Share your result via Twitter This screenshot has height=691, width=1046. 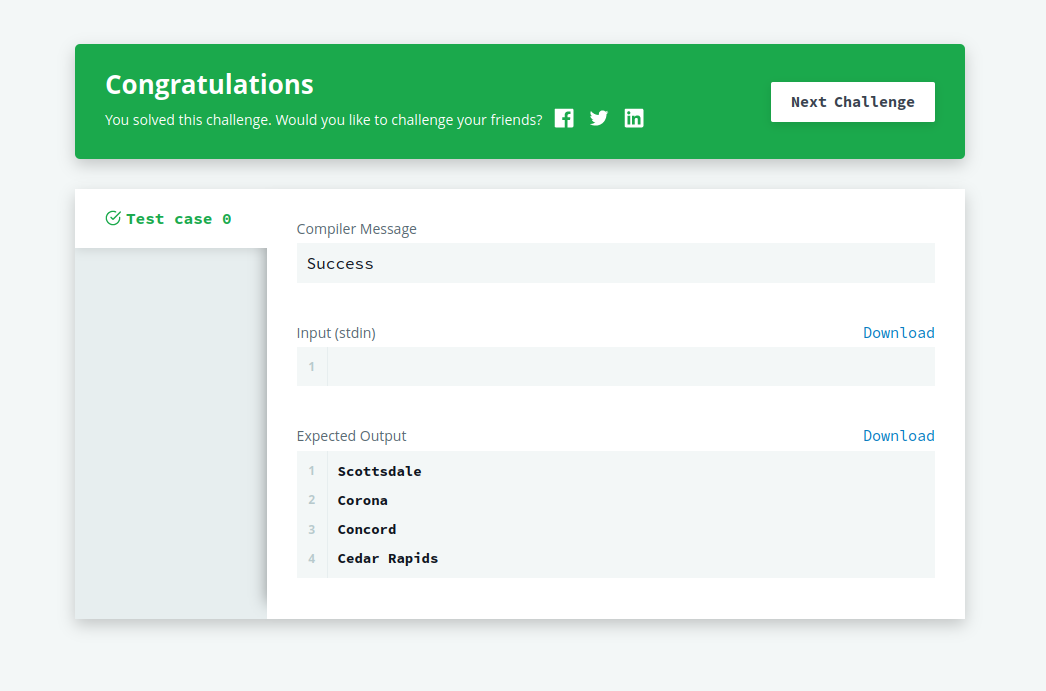[598, 118]
